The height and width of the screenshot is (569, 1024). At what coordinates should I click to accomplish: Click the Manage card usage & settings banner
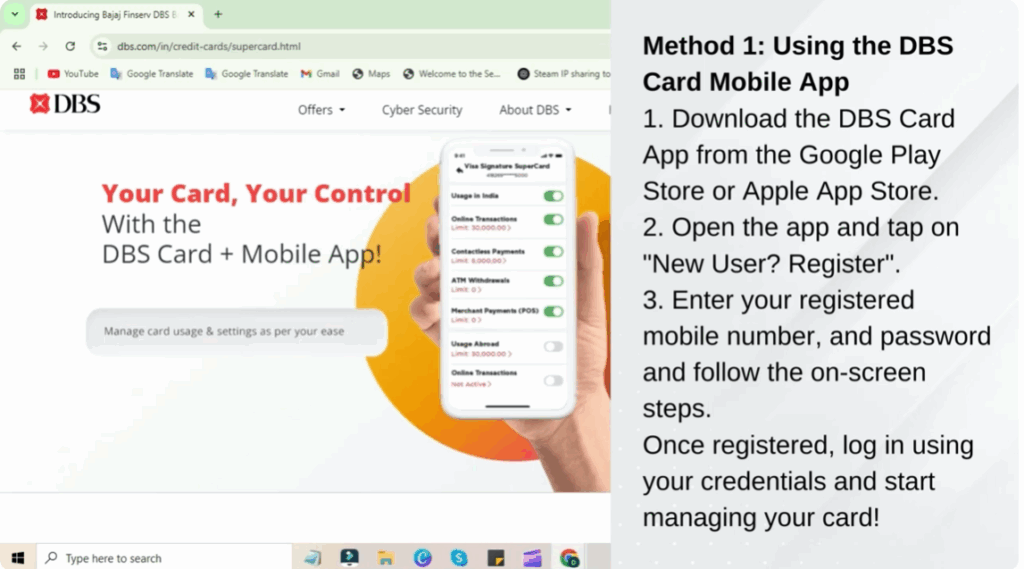(236, 331)
